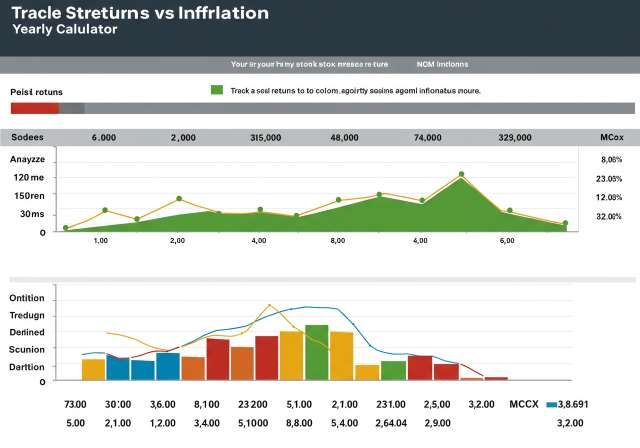Select the highest peak data point marker

462,175
